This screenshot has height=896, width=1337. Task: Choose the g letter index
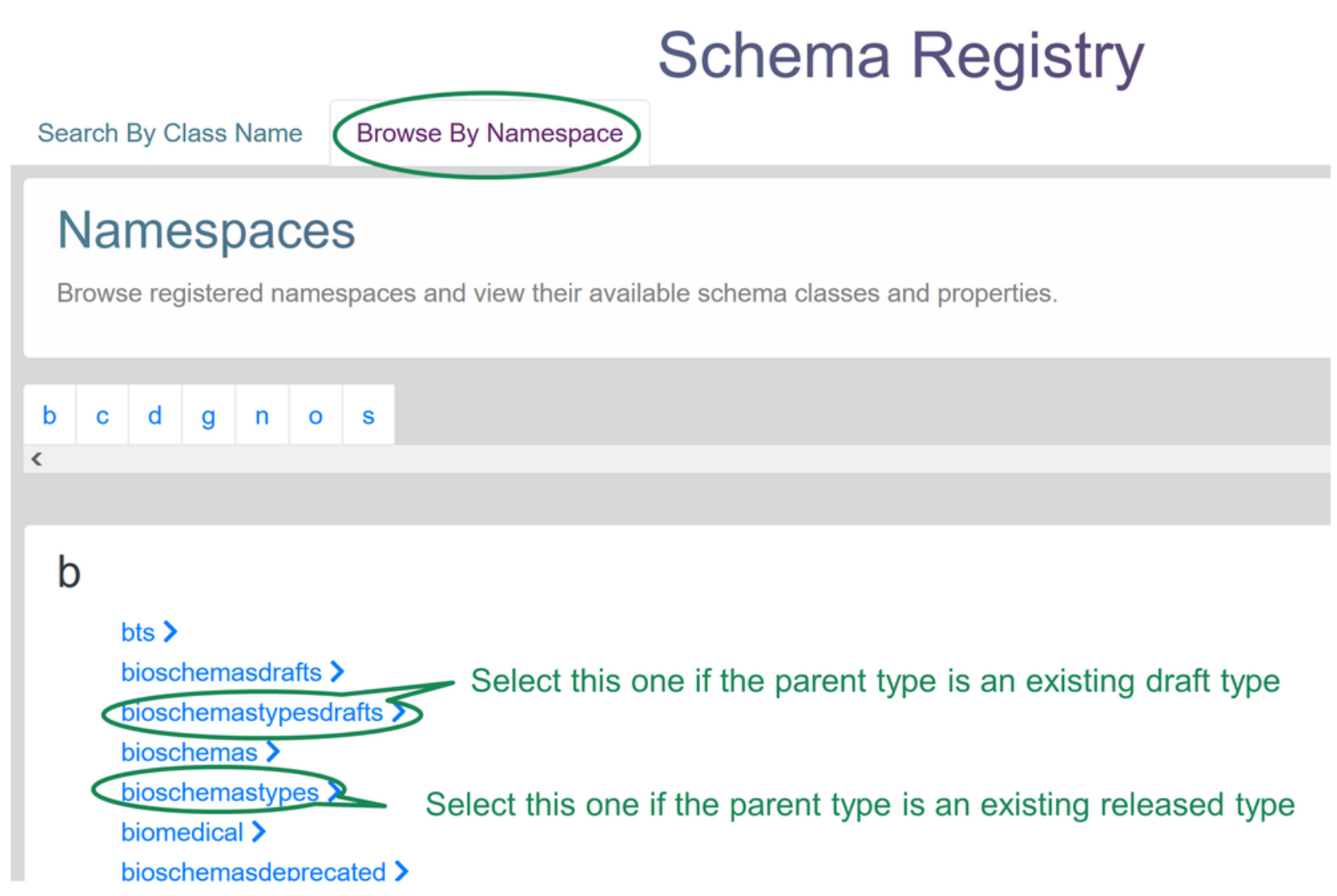(208, 415)
